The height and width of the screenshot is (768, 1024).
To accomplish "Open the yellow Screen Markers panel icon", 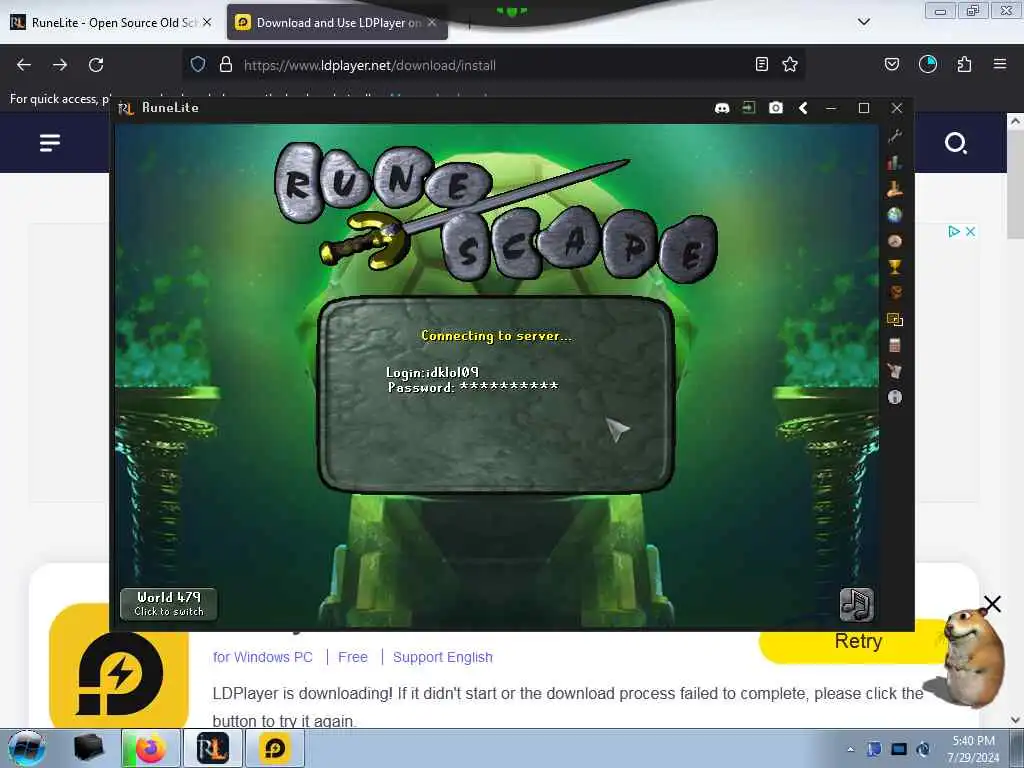I will [895, 319].
